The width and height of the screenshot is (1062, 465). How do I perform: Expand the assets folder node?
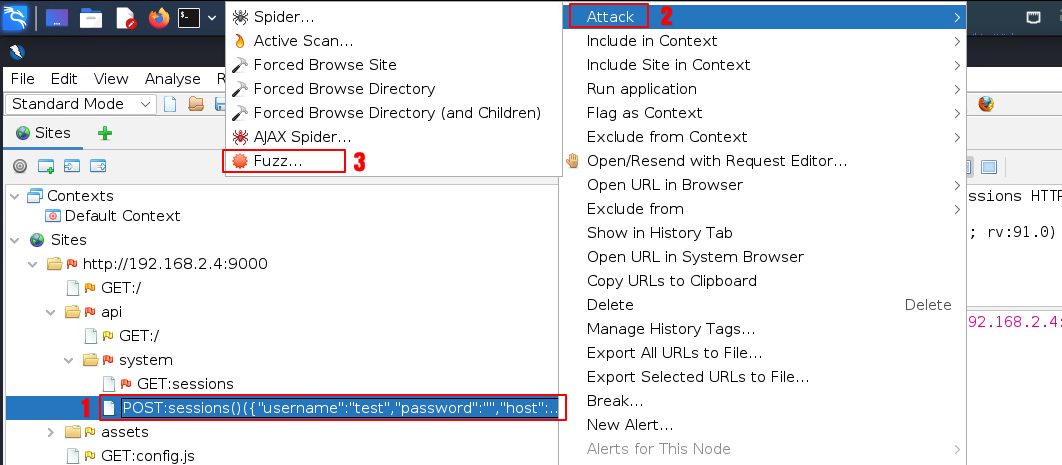point(51,432)
